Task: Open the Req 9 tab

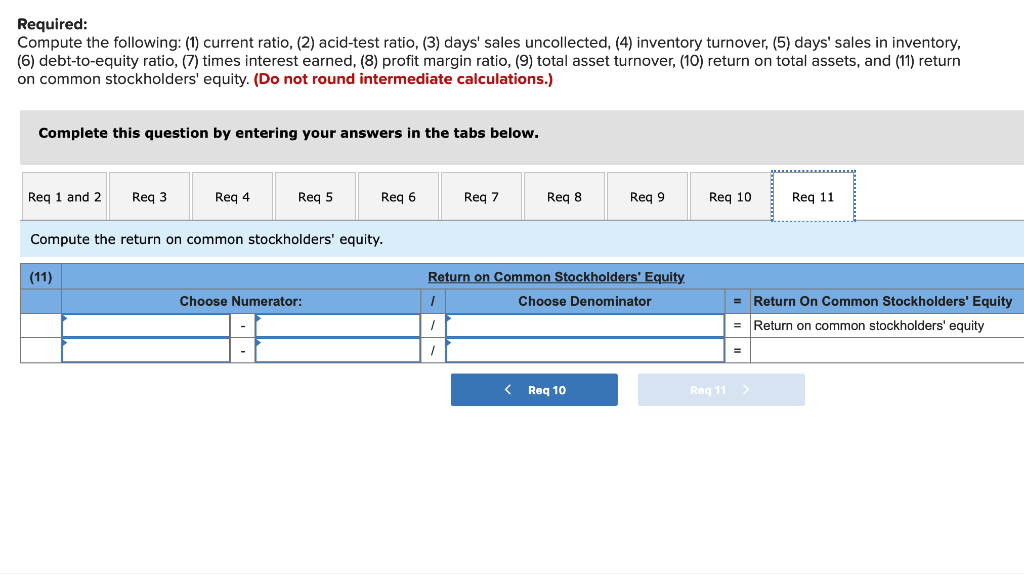Action: [647, 196]
